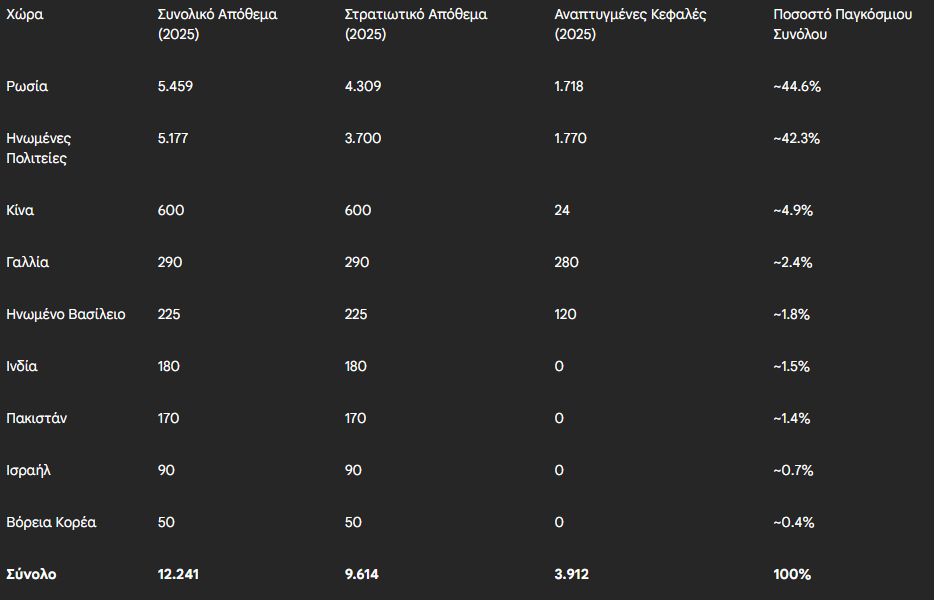
Task: Click the Χώρα column header
Action: 24,14
